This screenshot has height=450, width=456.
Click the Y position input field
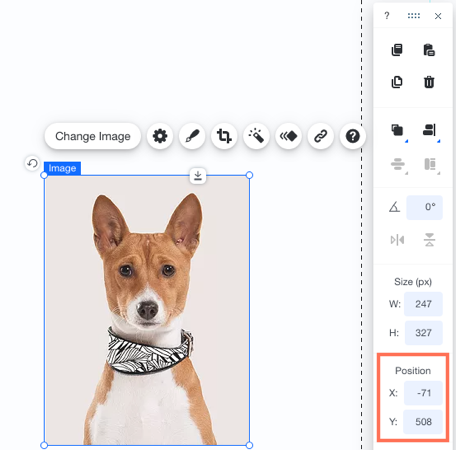tap(423, 422)
